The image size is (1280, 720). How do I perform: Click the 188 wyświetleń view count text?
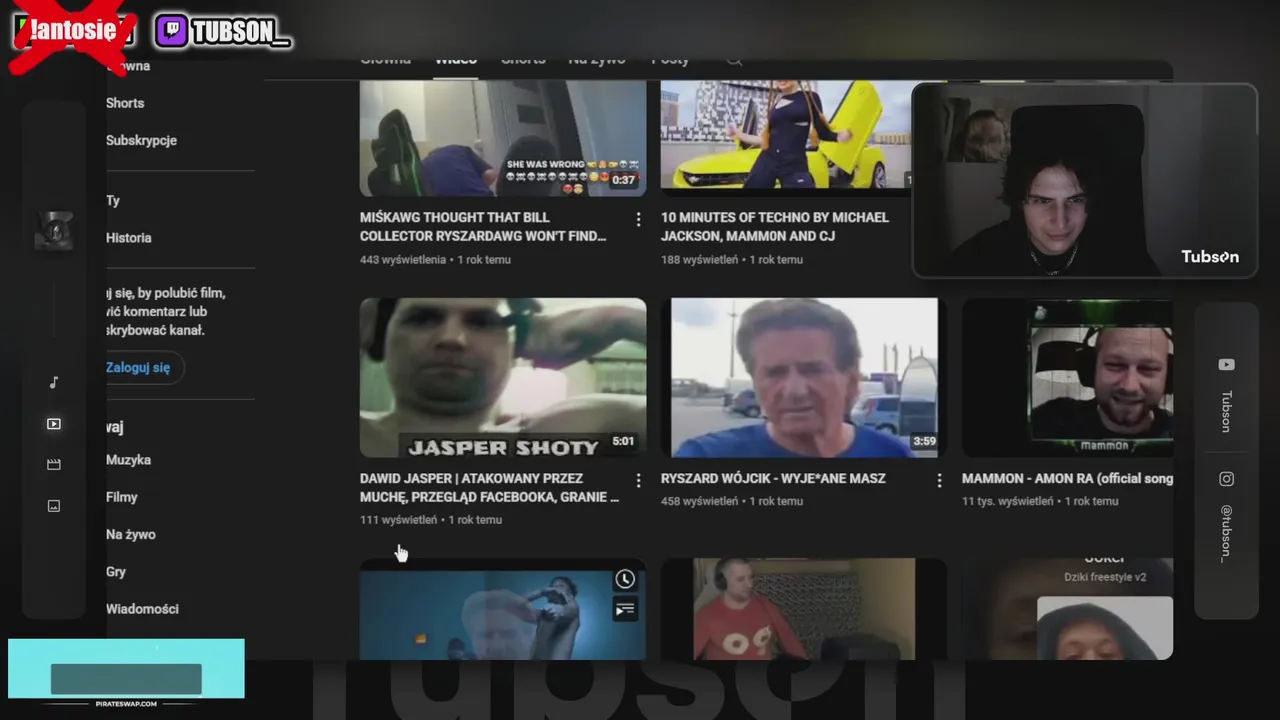[699, 260]
